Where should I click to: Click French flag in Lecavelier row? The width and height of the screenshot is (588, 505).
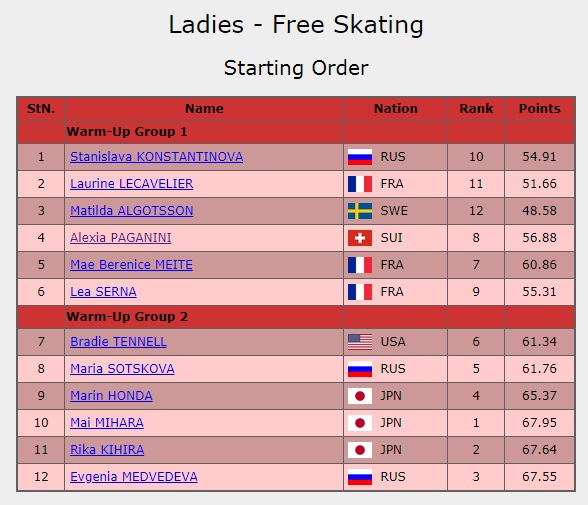pyautogui.click(x=360, y=184)
